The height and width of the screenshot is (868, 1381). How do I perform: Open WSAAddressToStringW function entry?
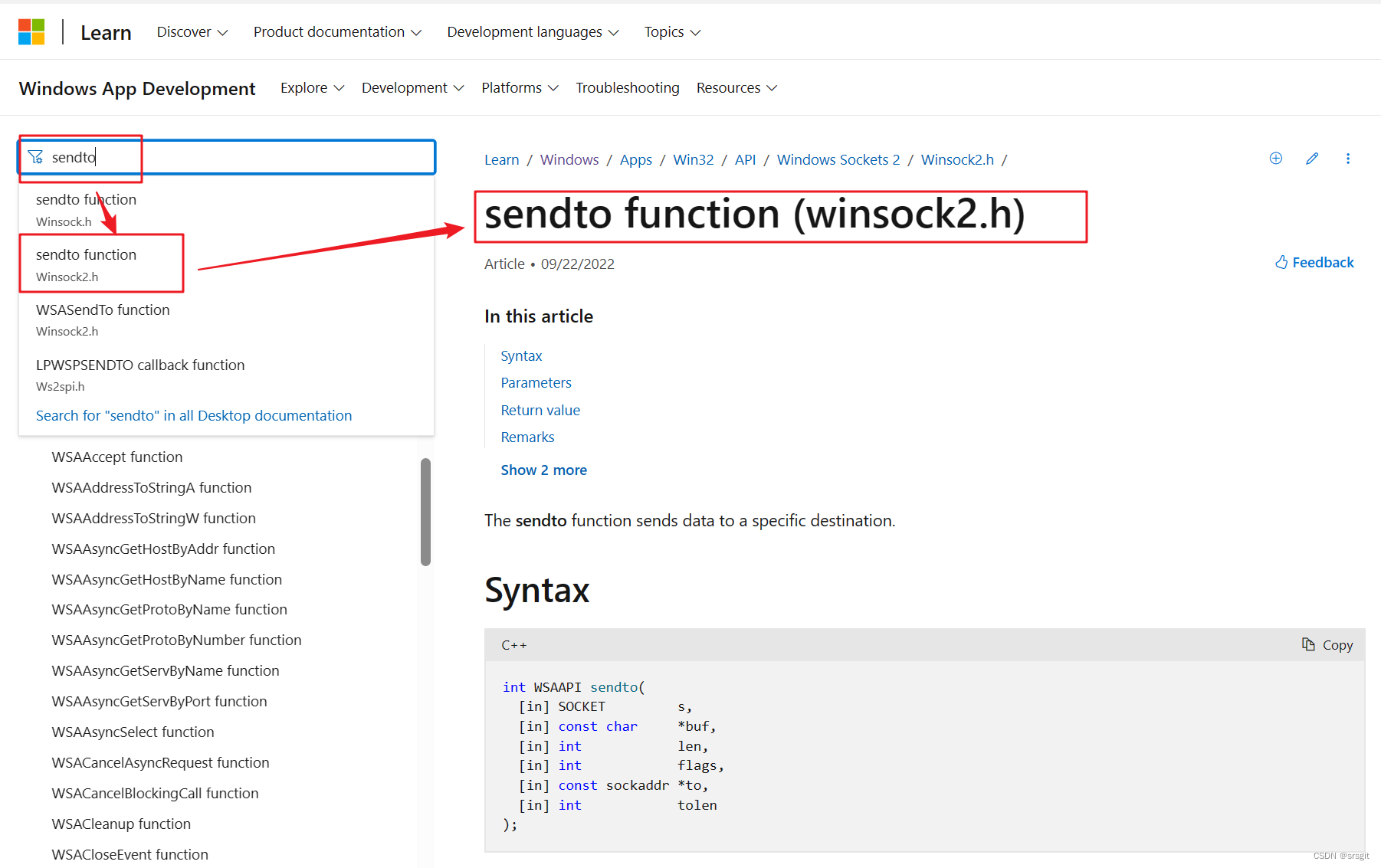(x=154, y=519)
